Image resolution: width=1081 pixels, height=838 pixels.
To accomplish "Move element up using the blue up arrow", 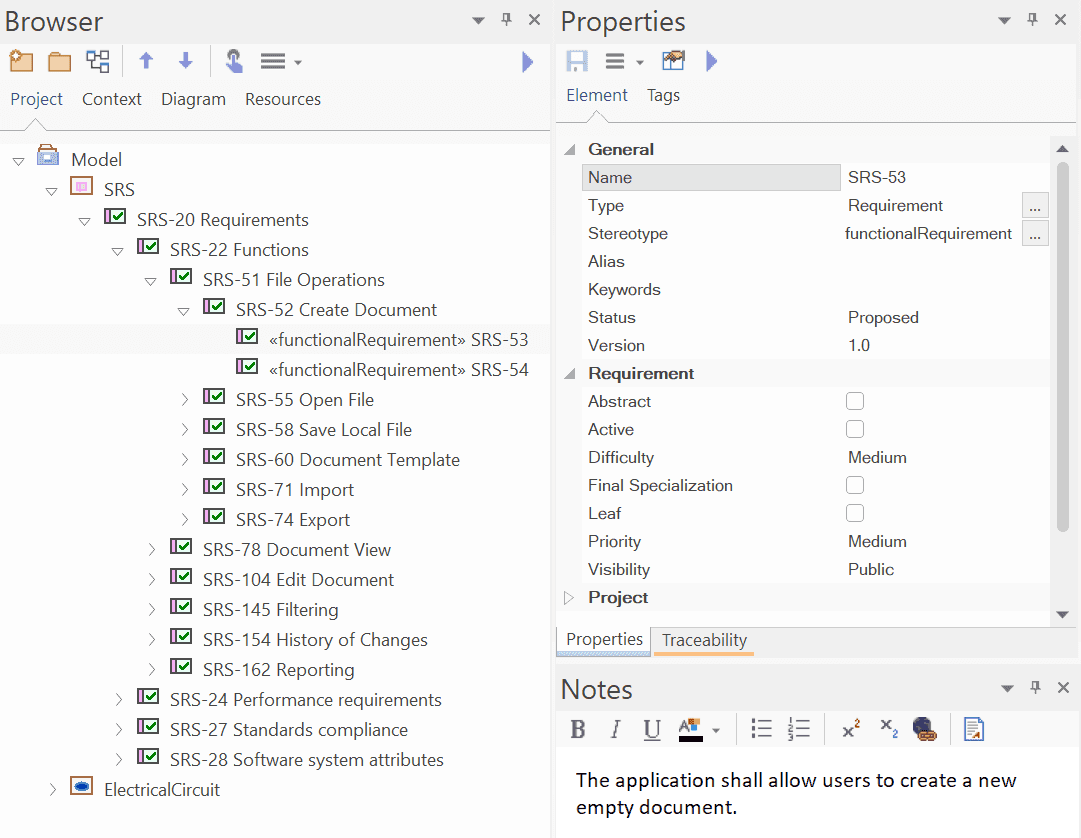I will [146, 61].
